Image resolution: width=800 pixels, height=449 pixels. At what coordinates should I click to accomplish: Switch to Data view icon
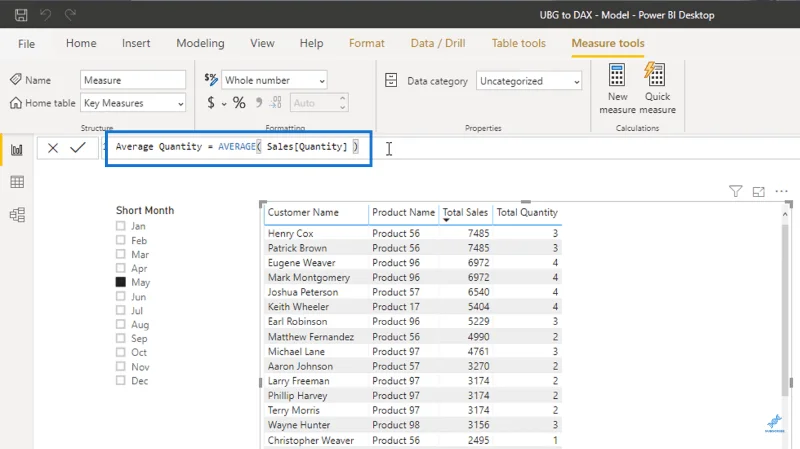[17, 182]
